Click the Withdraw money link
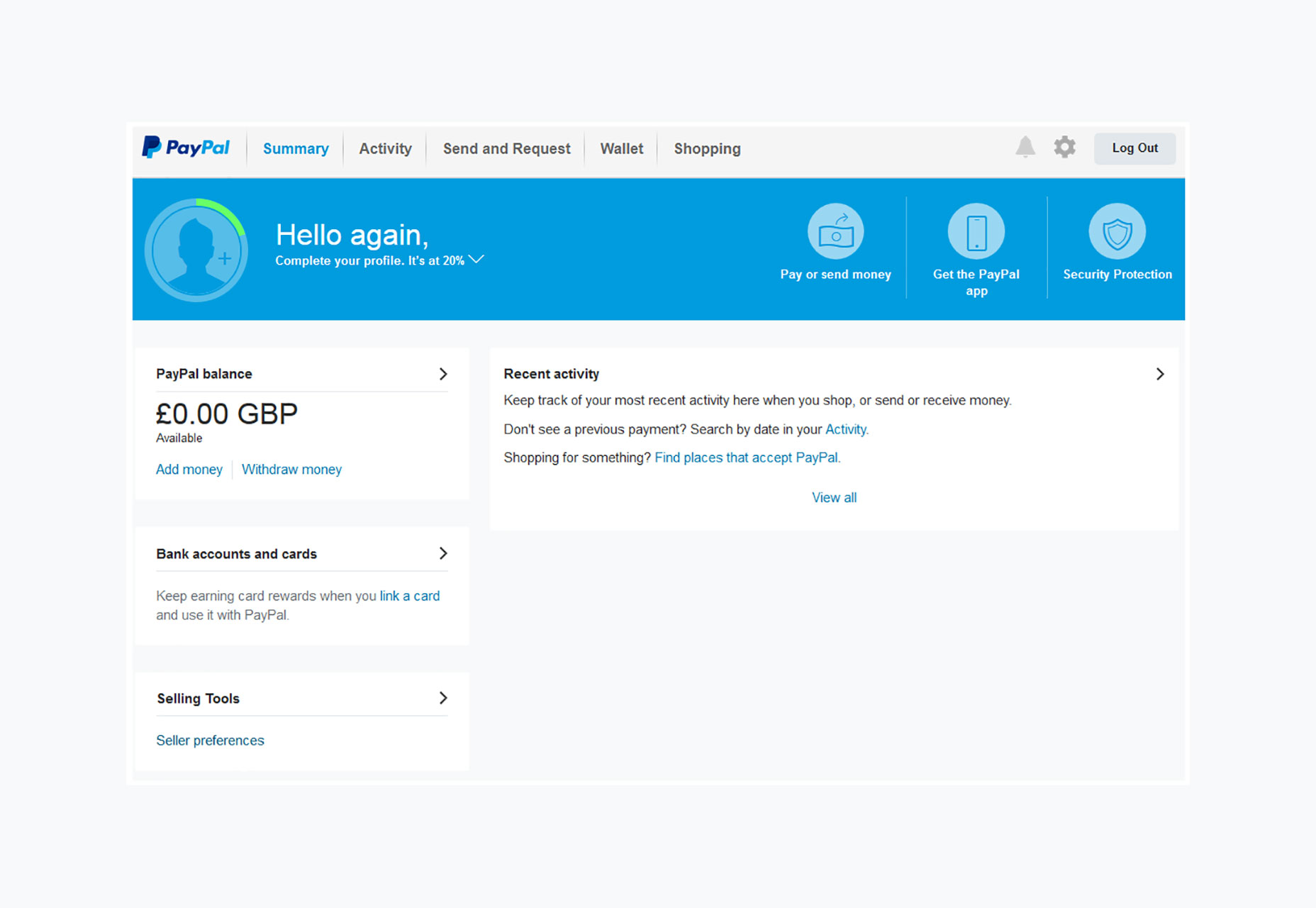 click(x=291, y=469)
